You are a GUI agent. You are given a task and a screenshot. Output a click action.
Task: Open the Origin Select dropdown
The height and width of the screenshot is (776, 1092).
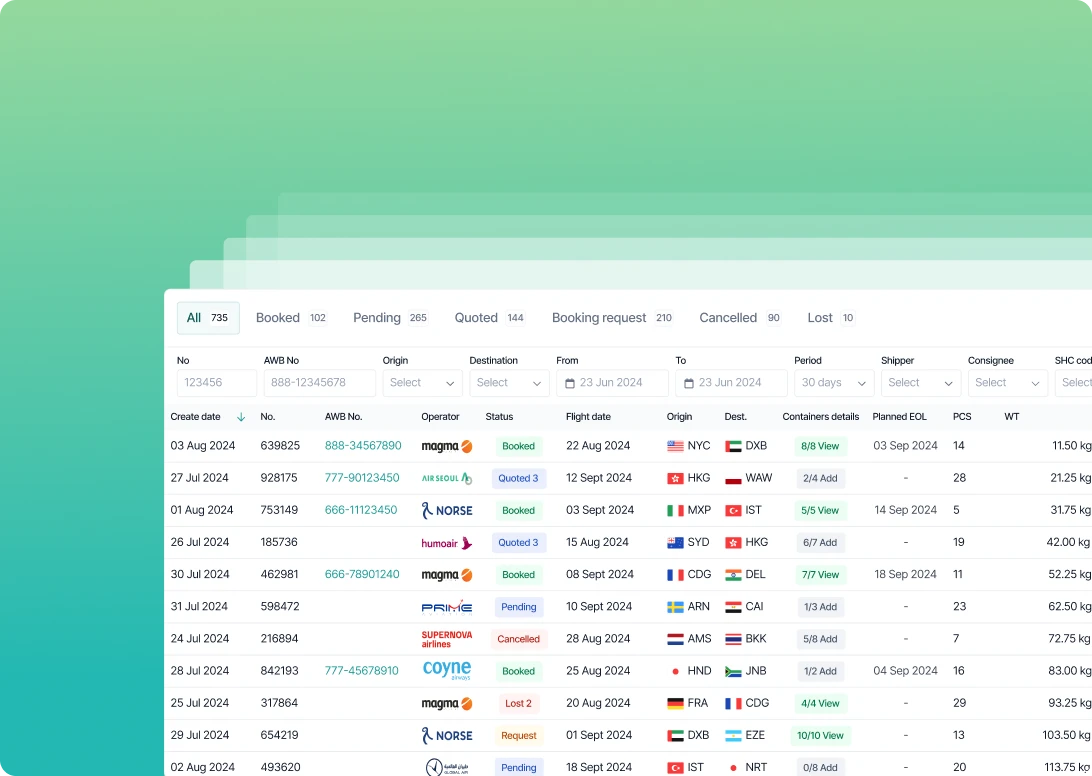tap(422, 382)
